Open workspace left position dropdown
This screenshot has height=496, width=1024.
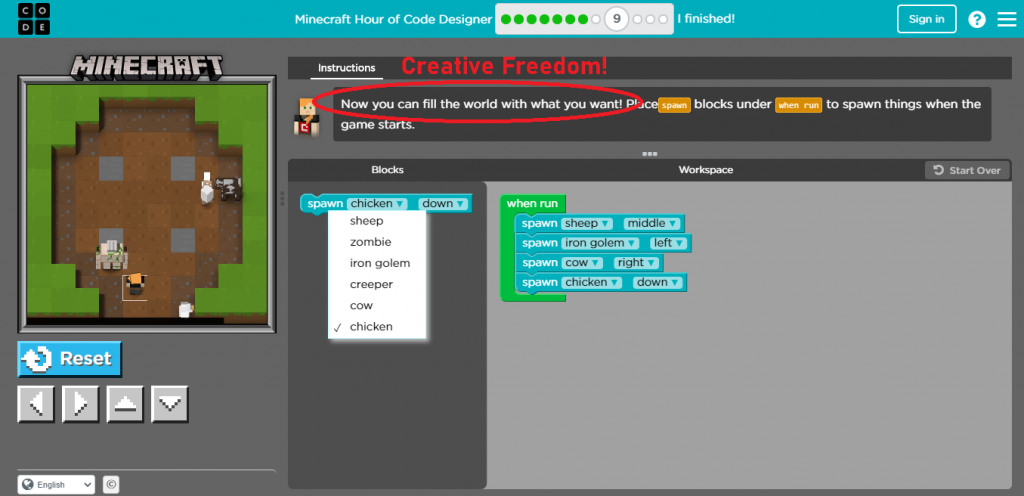point(669,243)
